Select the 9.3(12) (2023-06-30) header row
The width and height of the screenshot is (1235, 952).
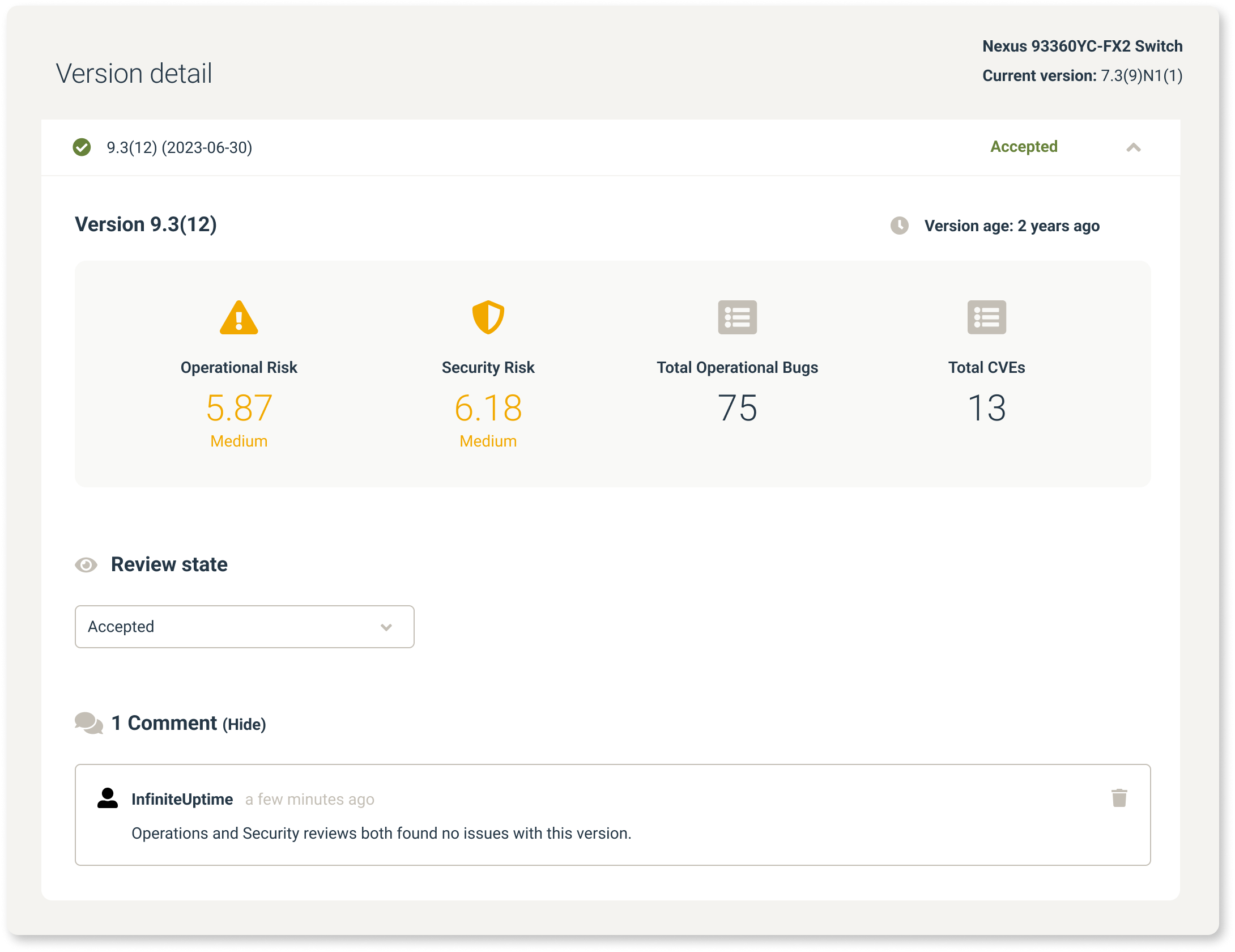tap(179, 147)
